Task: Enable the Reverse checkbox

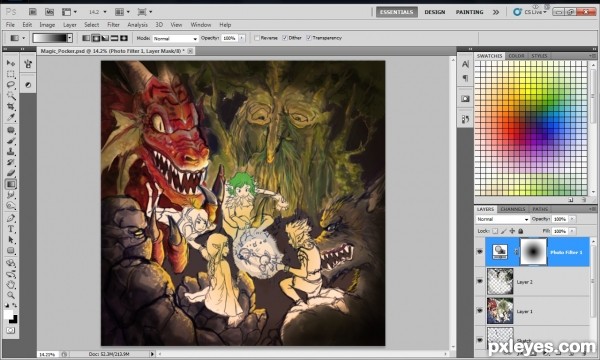Action: coord(257,38)
